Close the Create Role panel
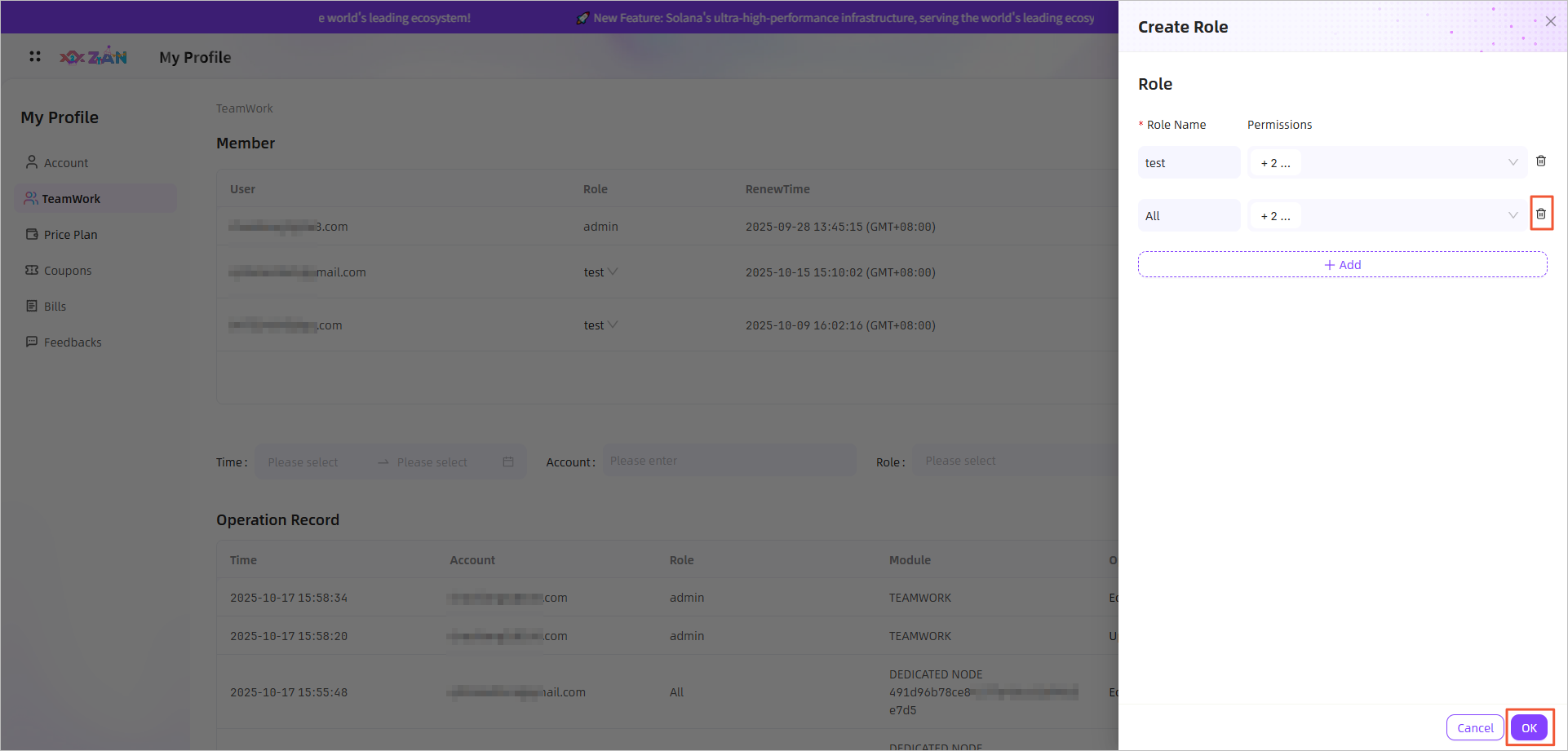The height and width of the screenshot is (751, 1568). [1550, 21]
